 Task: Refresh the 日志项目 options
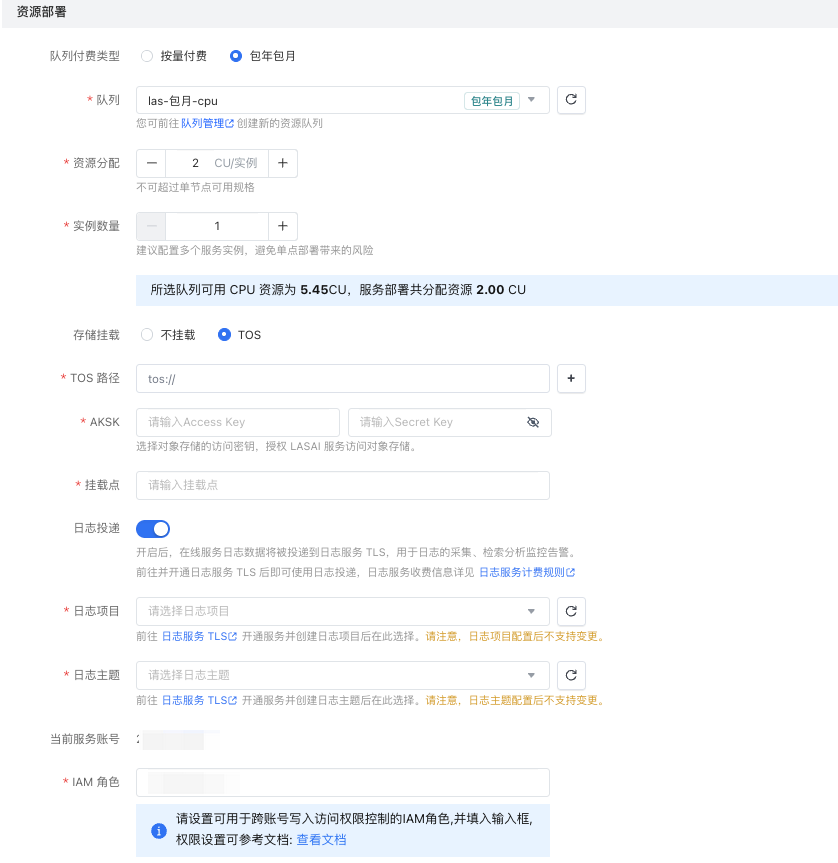[x=570, y=611]
